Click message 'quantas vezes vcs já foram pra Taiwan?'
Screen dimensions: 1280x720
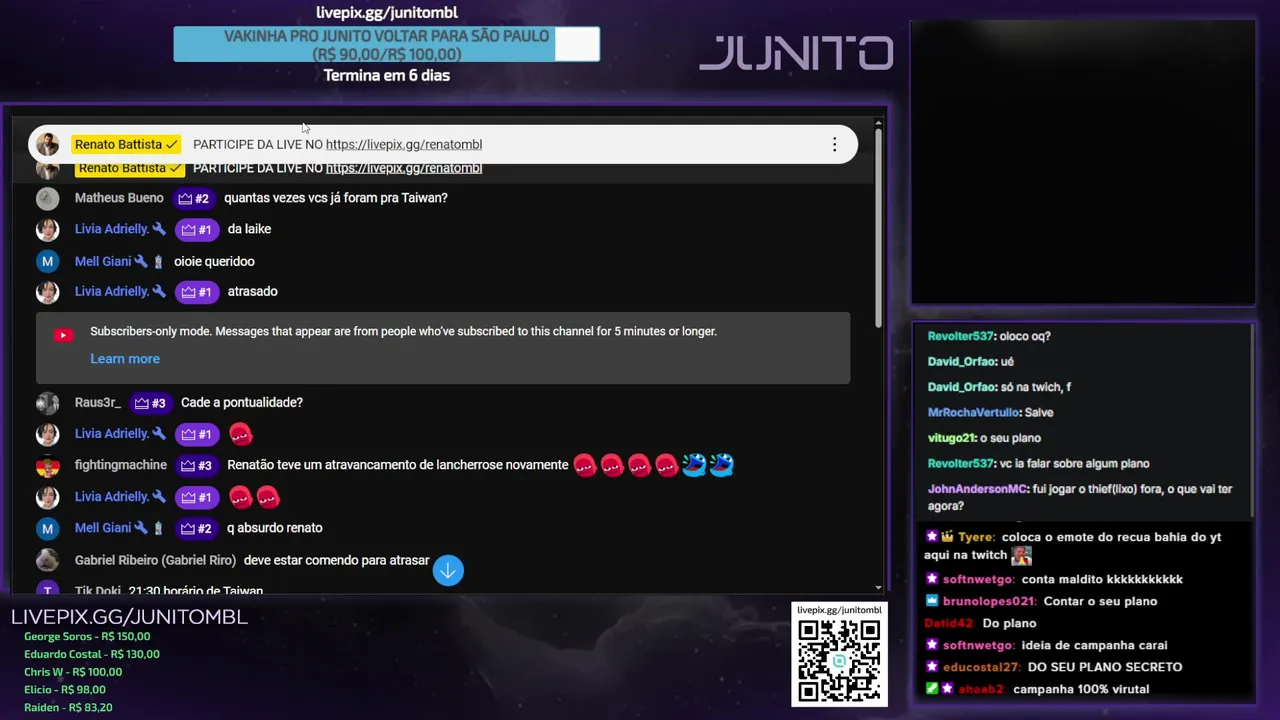[x=336, y=198]
